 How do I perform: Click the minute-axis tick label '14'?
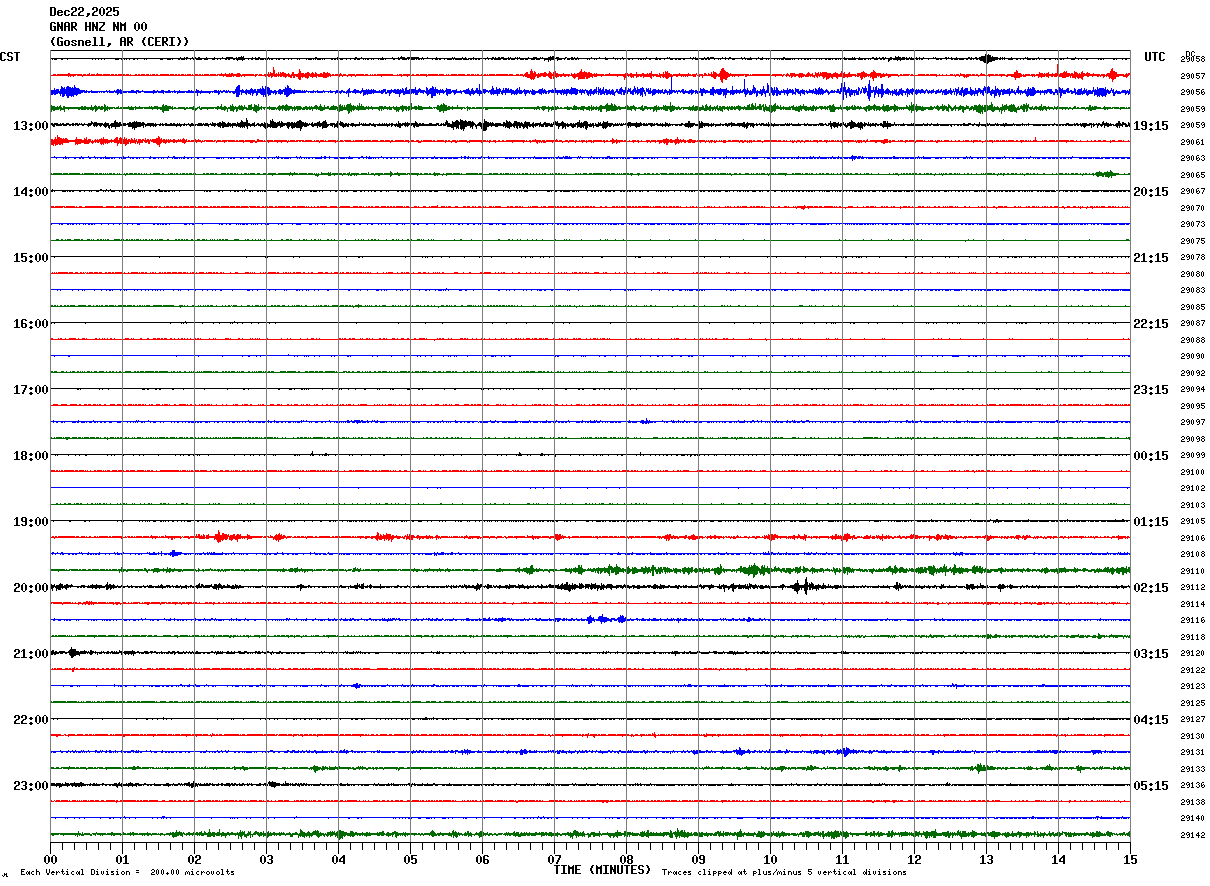pyautogui.click(x=1058, y=860)
